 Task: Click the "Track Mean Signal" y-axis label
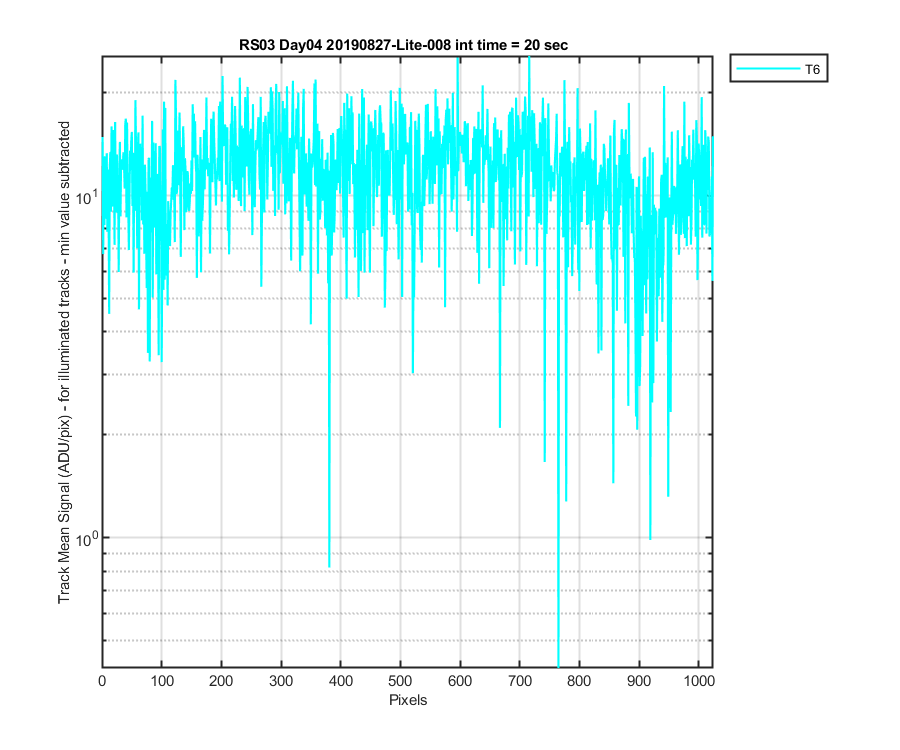coord(64,362)
